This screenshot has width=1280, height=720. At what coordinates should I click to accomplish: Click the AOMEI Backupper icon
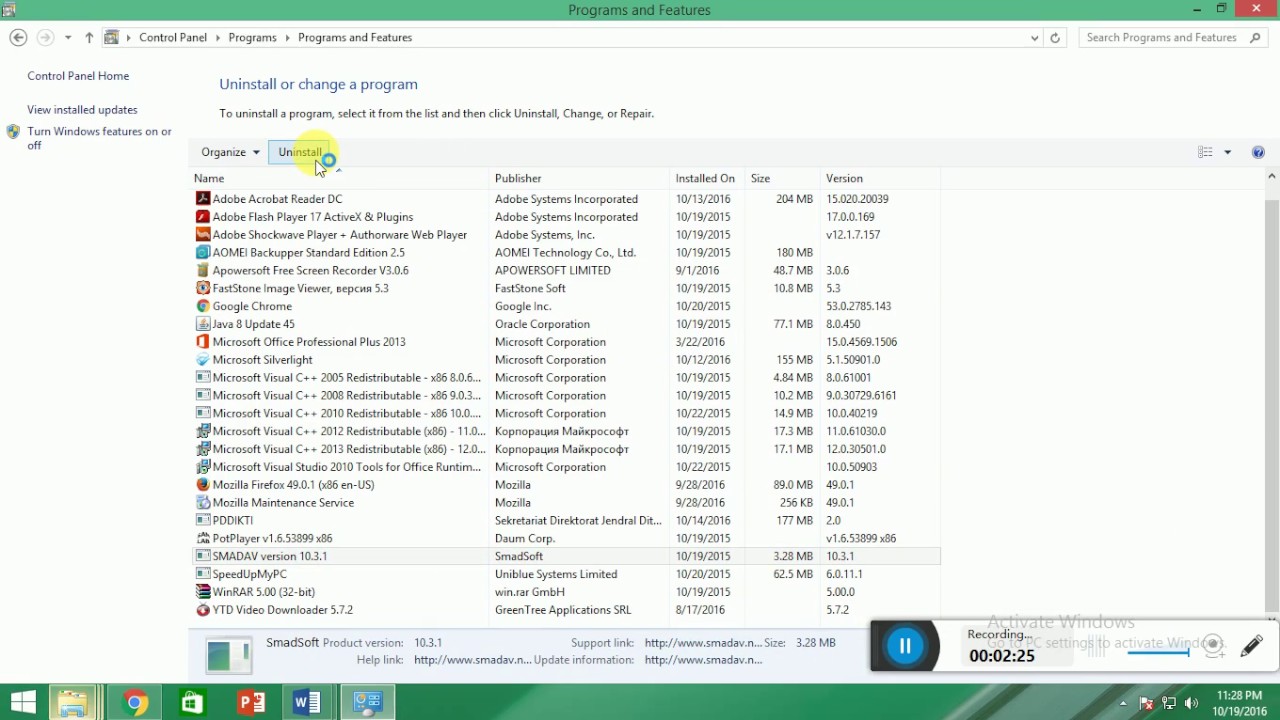(203, 253)
